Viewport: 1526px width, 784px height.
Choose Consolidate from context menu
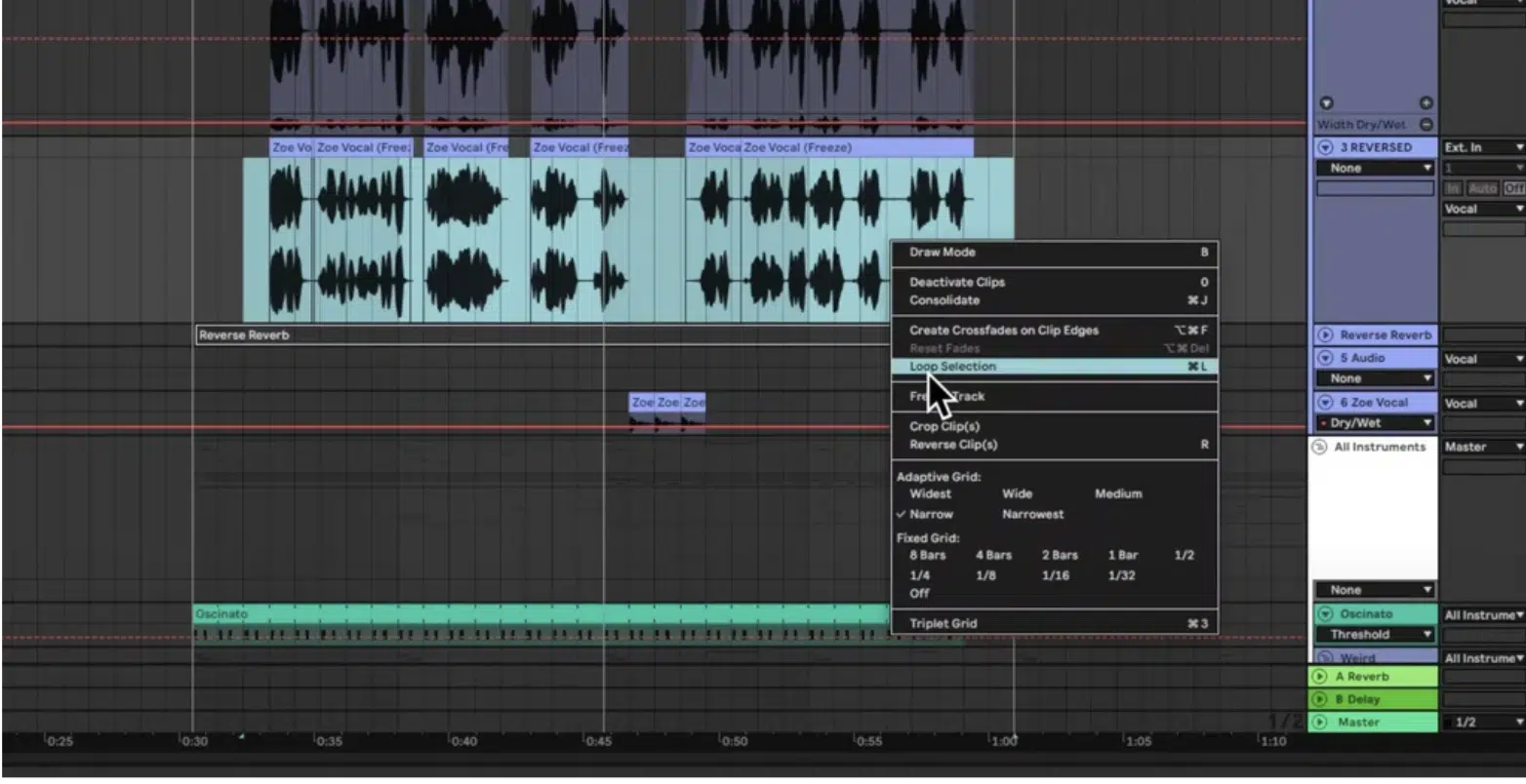pos(1055,300)
